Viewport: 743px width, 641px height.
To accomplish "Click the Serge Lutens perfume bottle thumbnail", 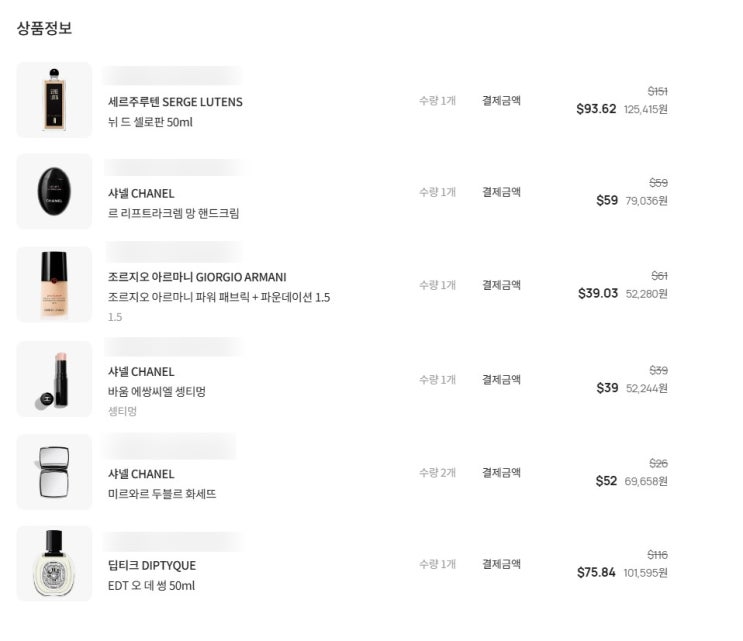I will [54, 100].
